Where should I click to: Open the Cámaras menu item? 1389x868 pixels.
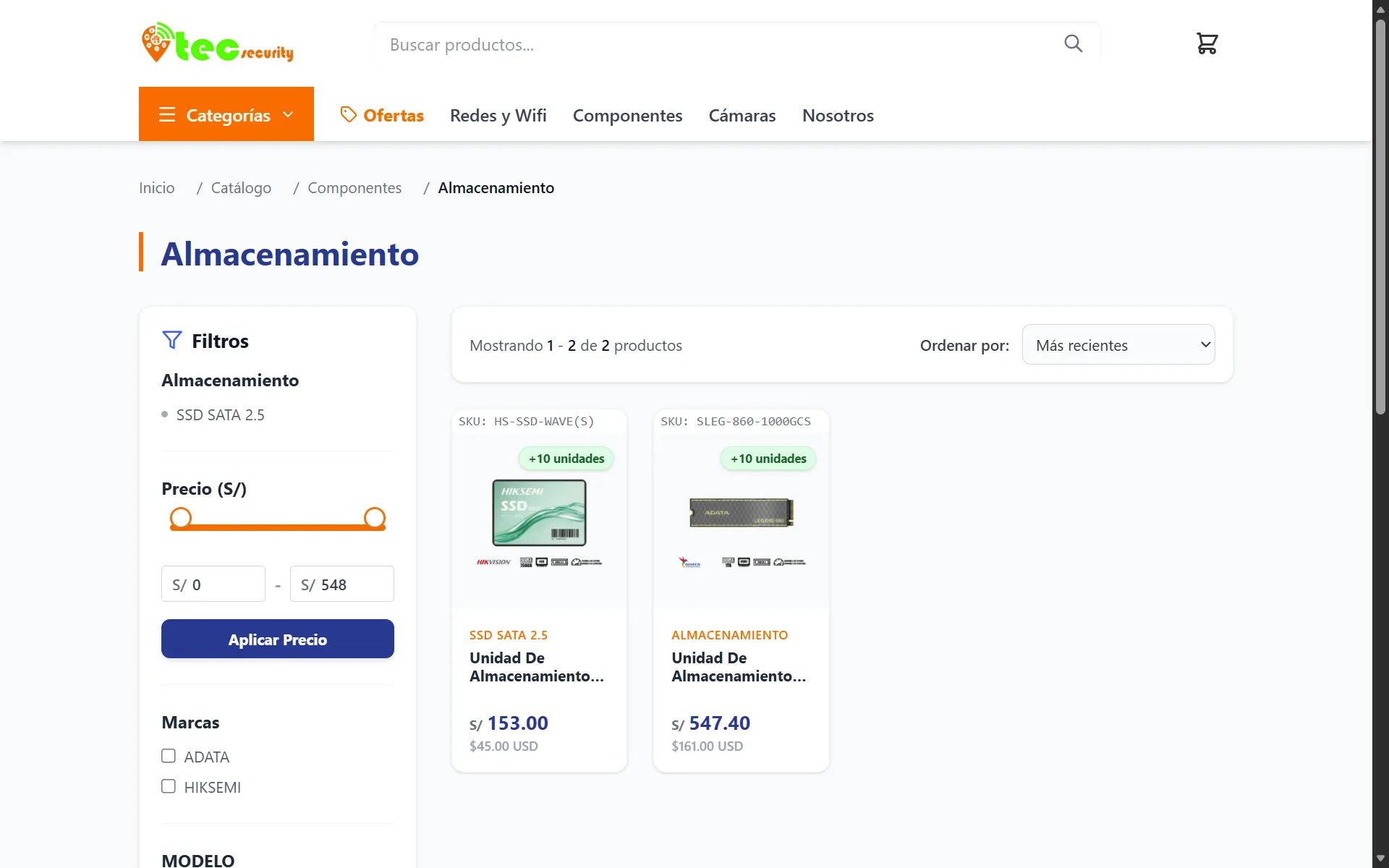pyautogui.click(x=742, y=115)
